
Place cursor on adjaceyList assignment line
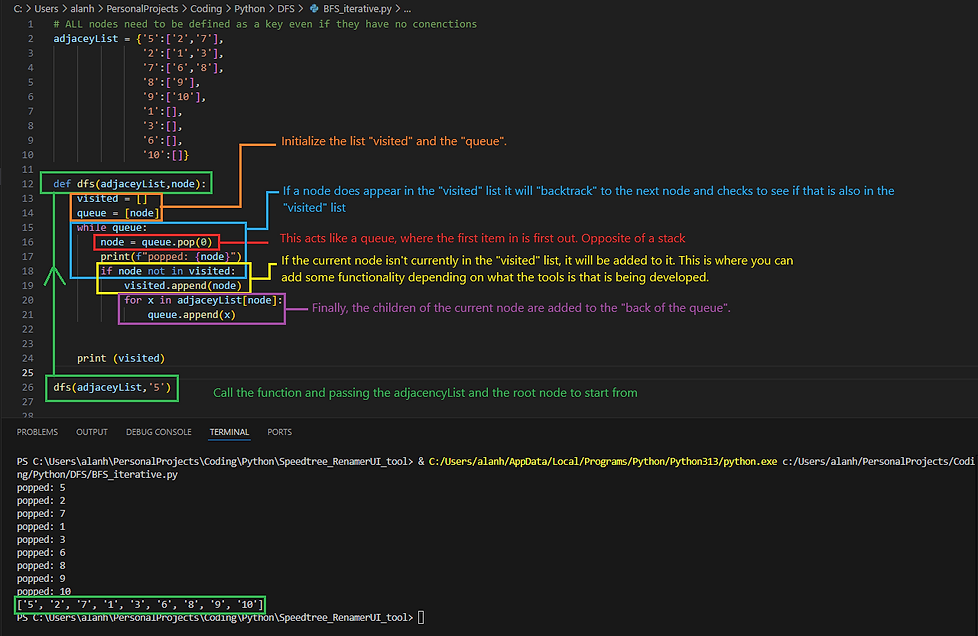pos(138,39)
